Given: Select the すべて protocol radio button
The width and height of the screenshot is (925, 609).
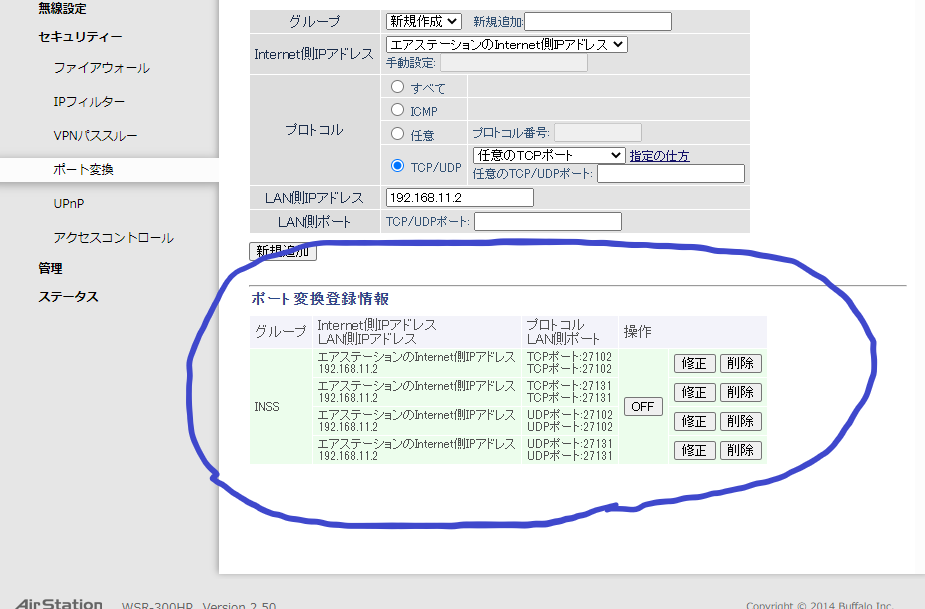Looking at the screenshot, I should pyautogui.click(x=398, y=87).
